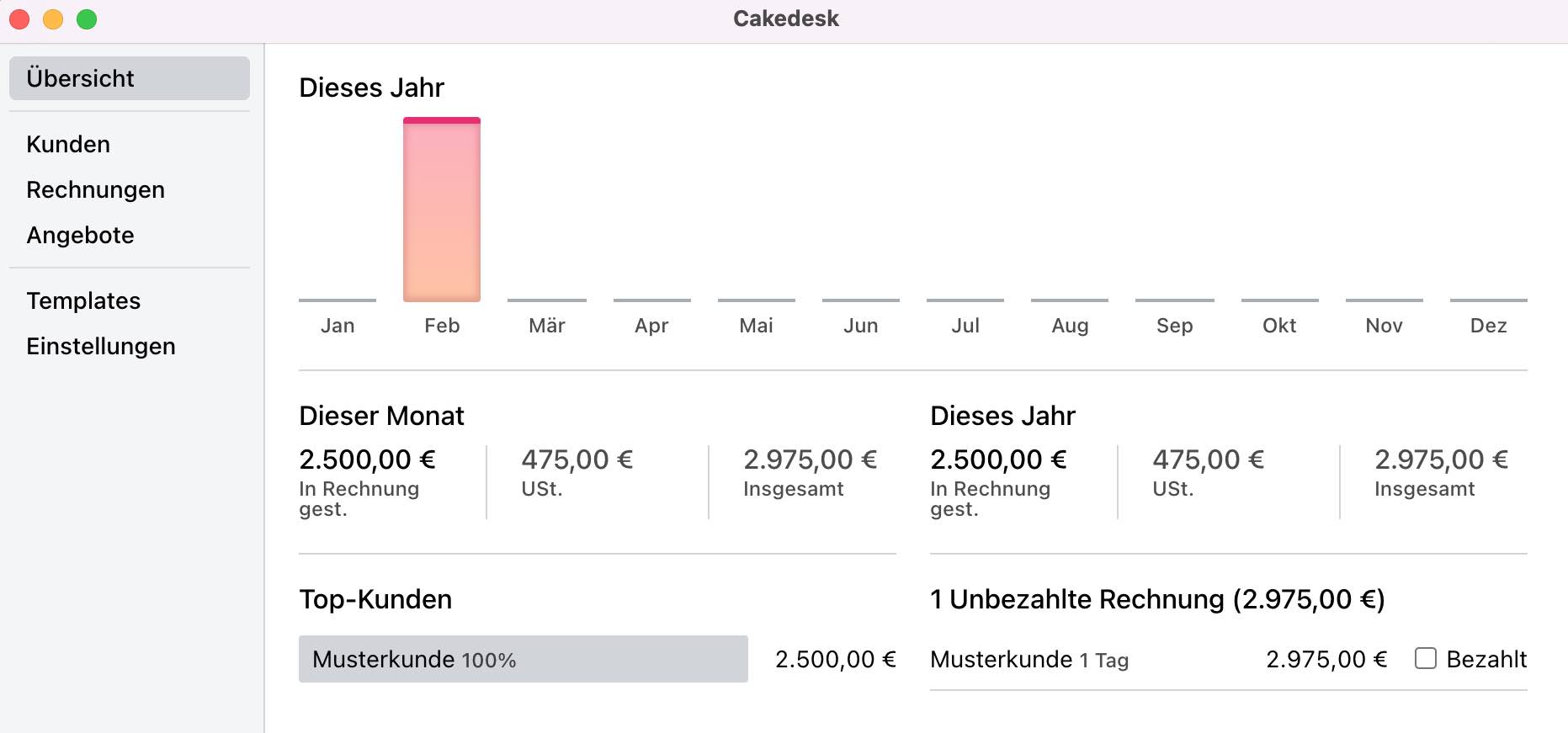Screen dimensions: 1568x733
Task: Click the 1 Unbezahlte Rechnung heading
Action: coord(1157,599)
